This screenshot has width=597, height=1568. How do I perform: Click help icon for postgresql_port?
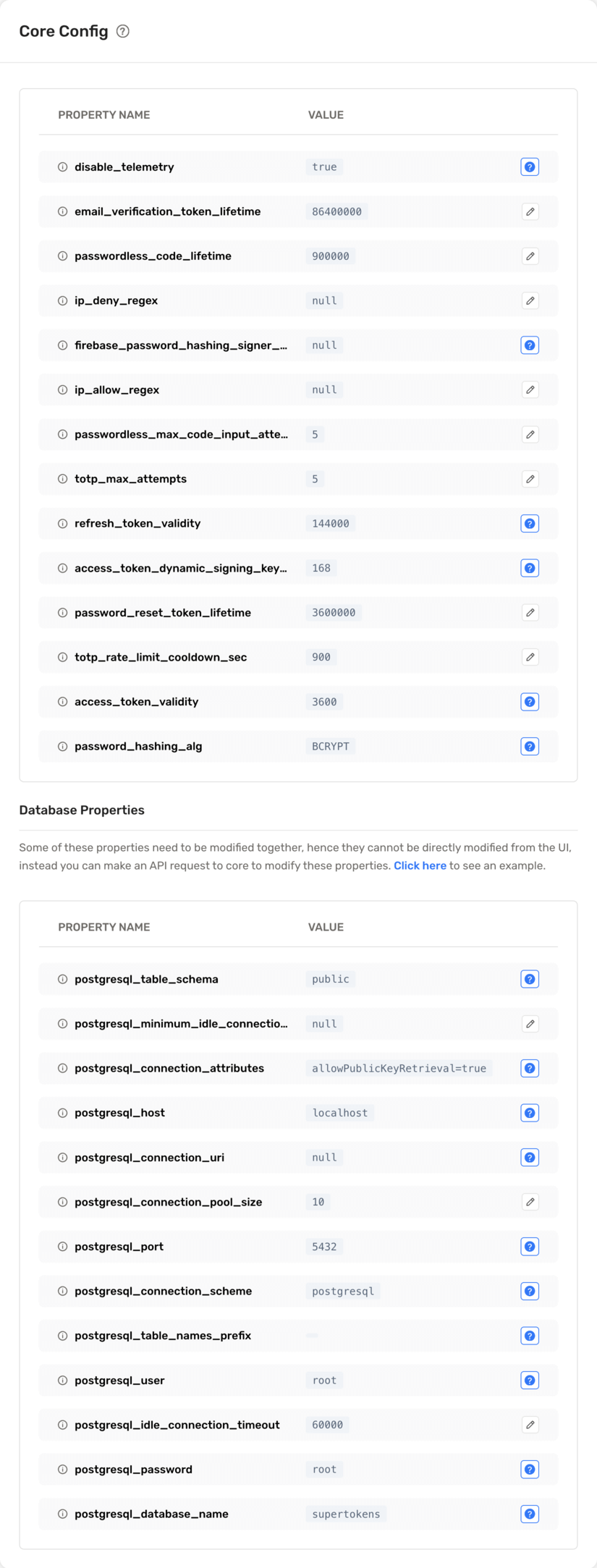pos(530,1246)
